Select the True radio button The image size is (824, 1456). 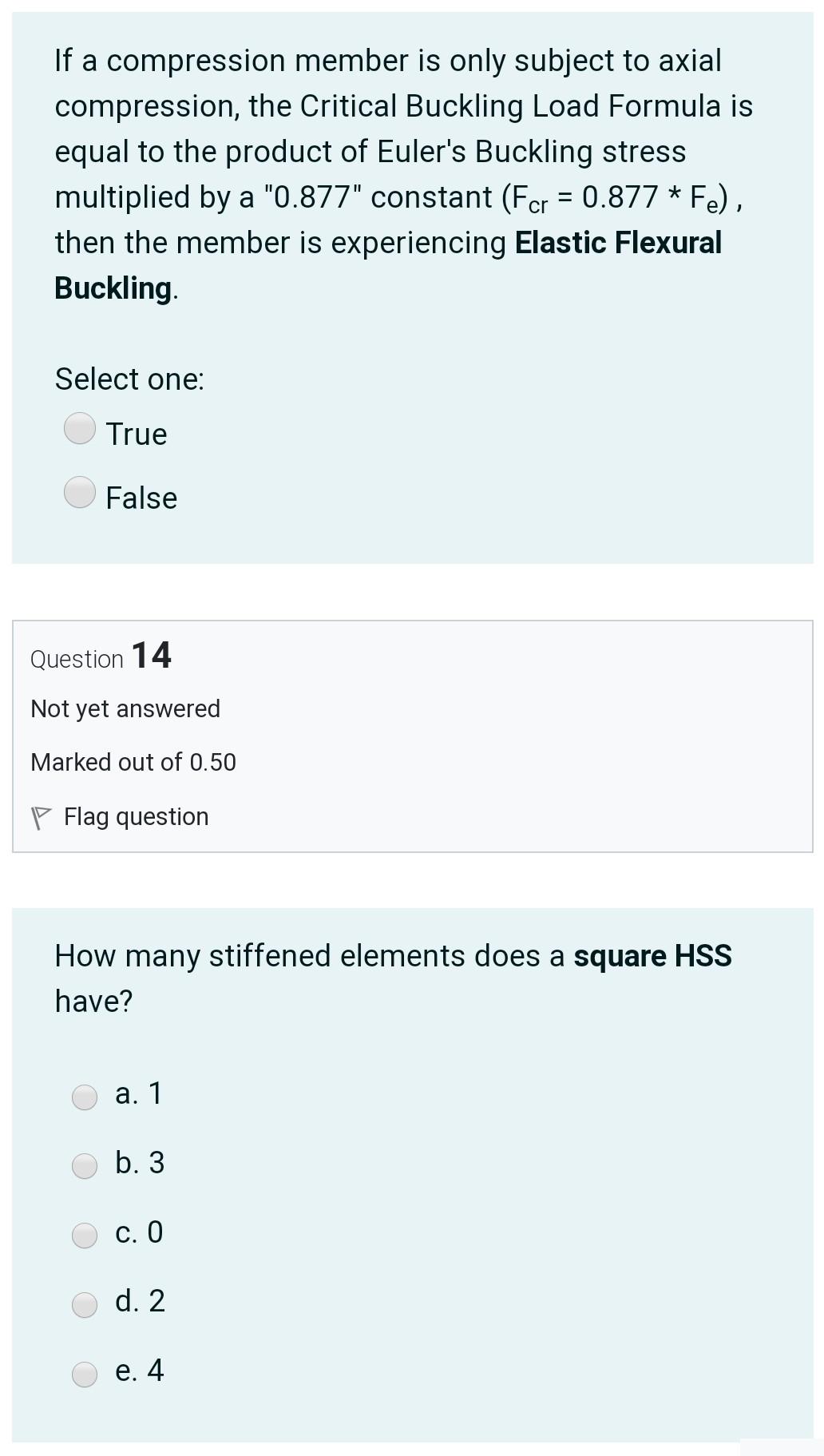[x=81, y=431]
